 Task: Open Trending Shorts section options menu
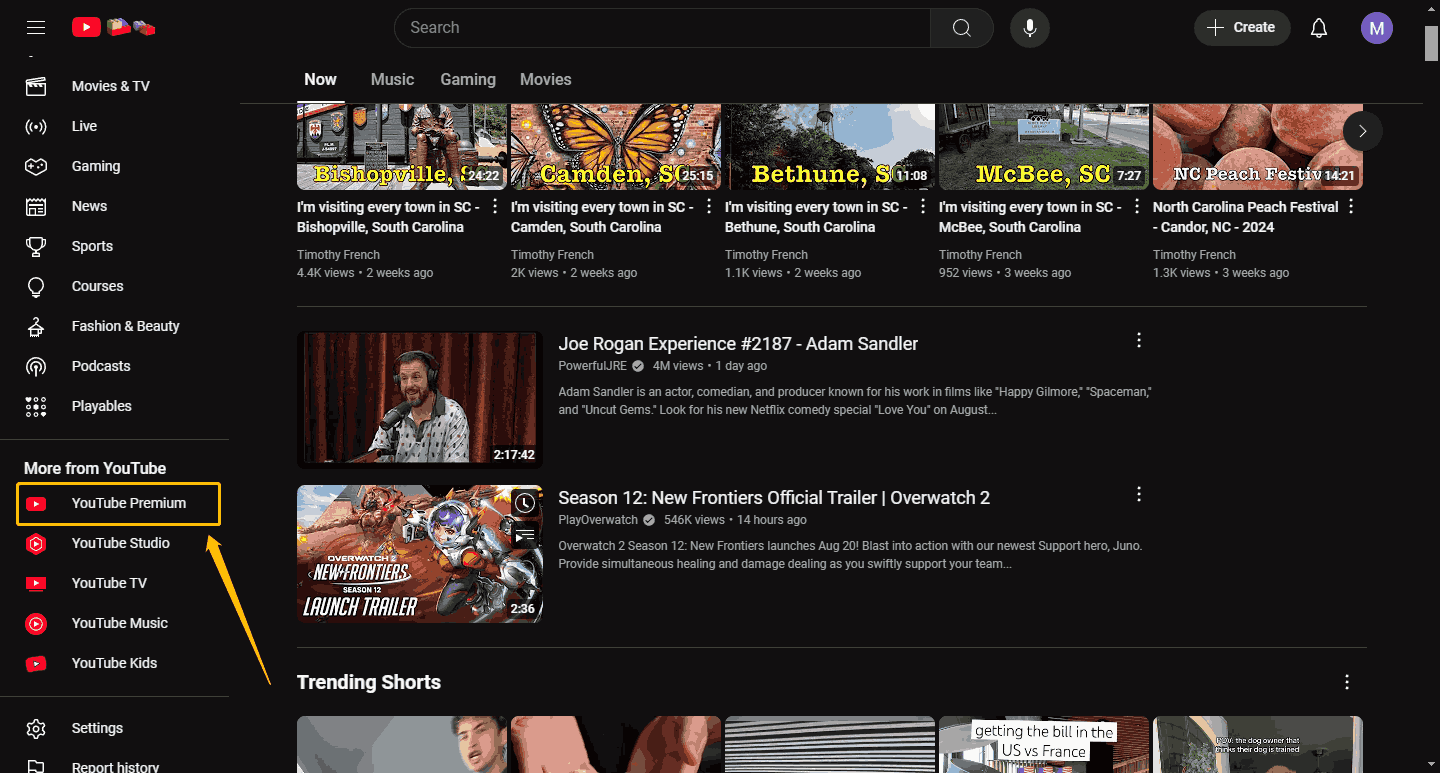coord(1347,682)
